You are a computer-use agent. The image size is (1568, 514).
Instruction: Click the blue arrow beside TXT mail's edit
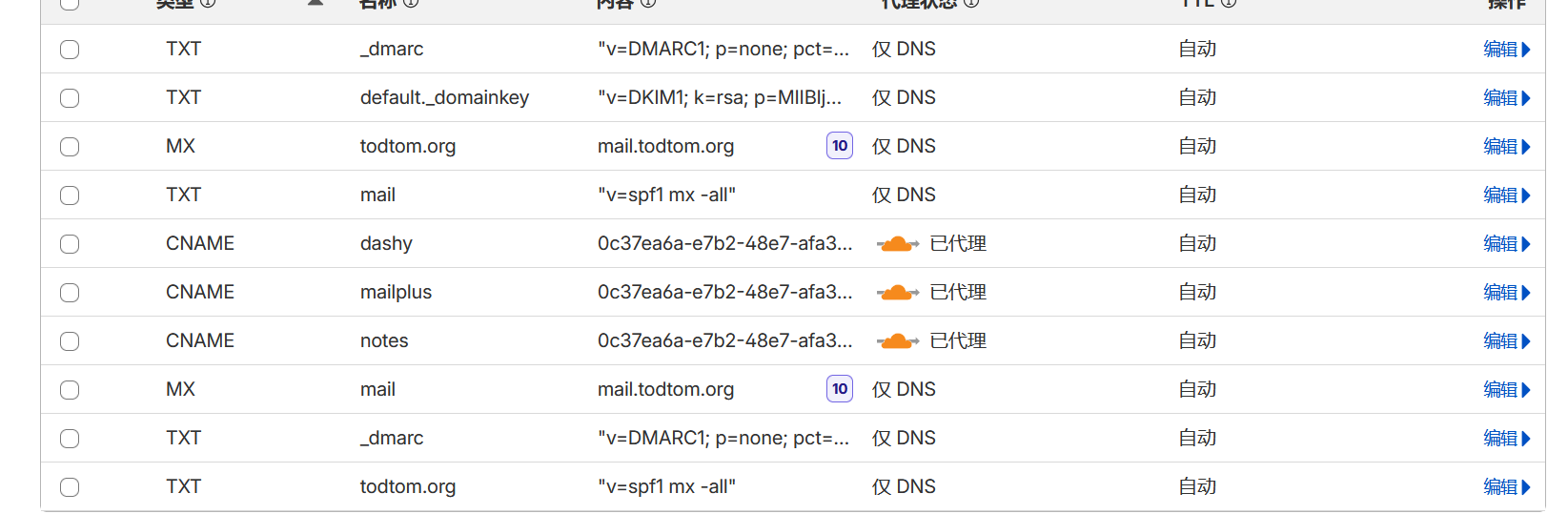[x=1526, y=195]
